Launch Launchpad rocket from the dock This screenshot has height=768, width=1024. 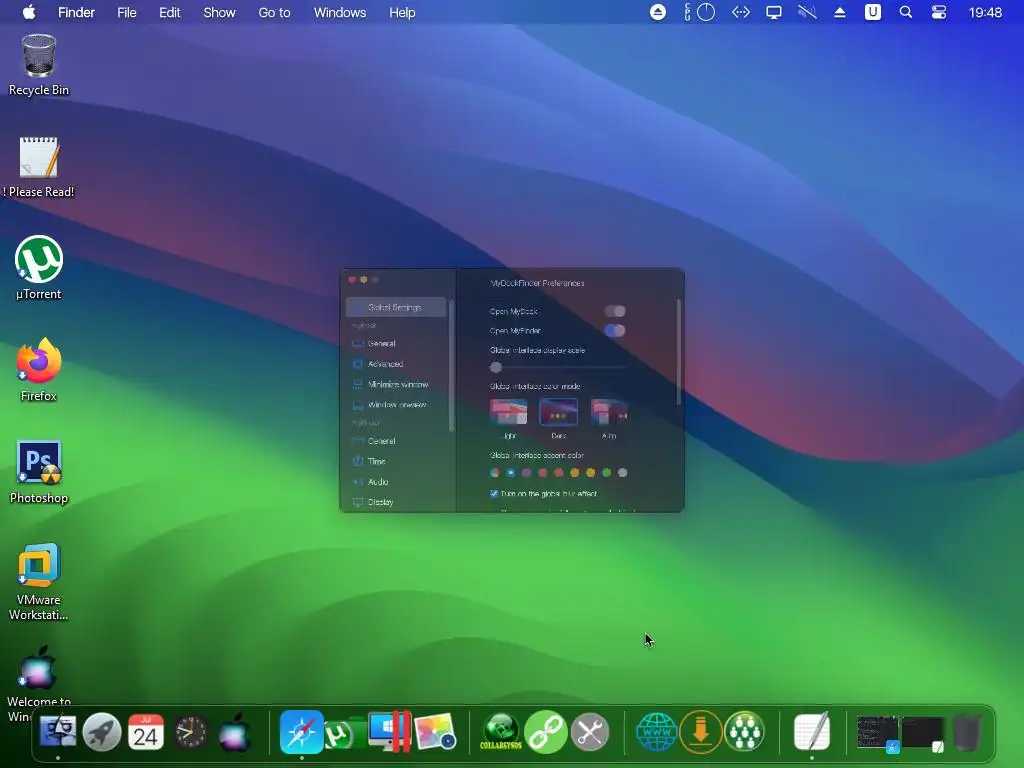pos(102,731)
